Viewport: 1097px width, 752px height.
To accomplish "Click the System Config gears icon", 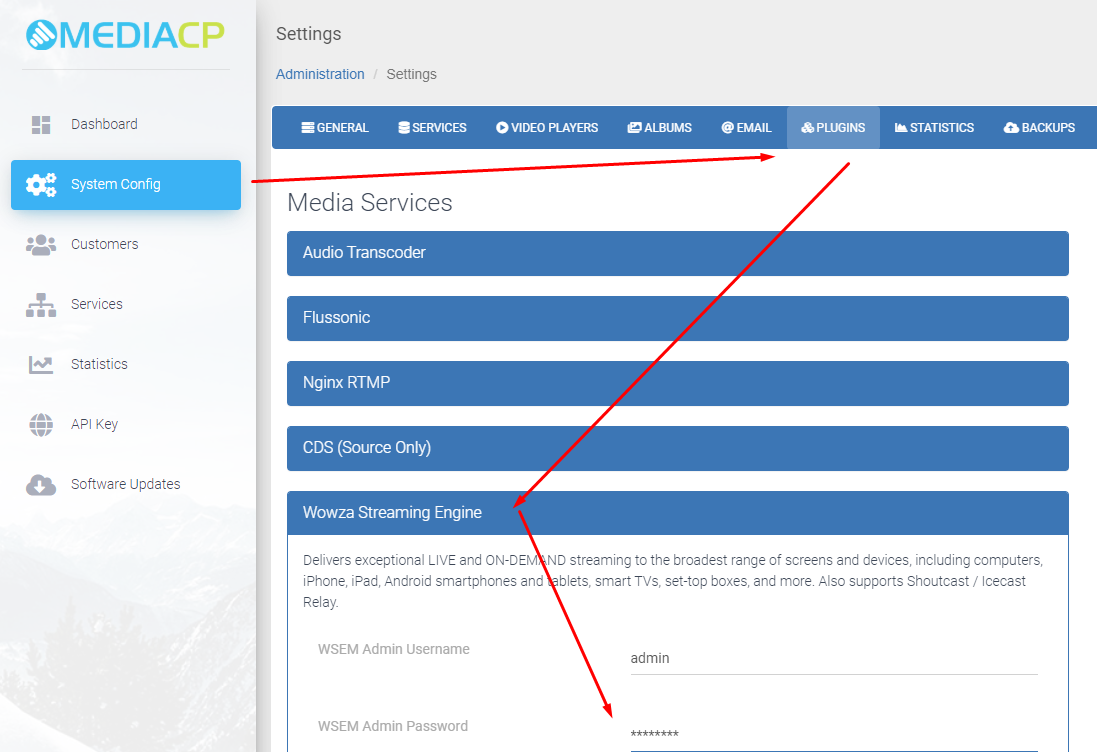I will (41, 185).
